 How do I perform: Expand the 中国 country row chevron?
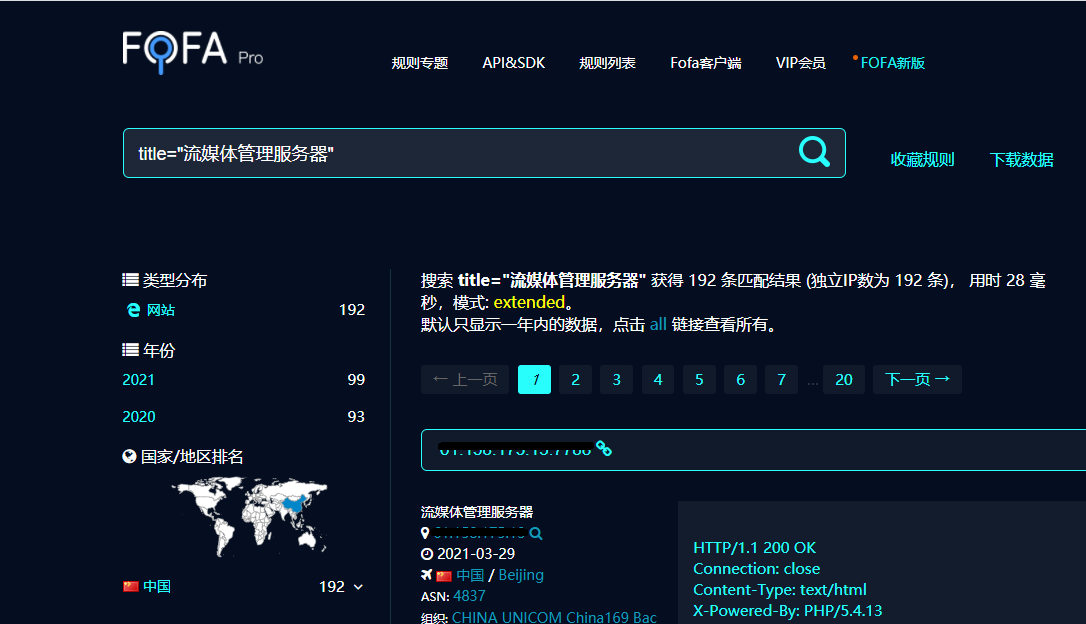358,587
